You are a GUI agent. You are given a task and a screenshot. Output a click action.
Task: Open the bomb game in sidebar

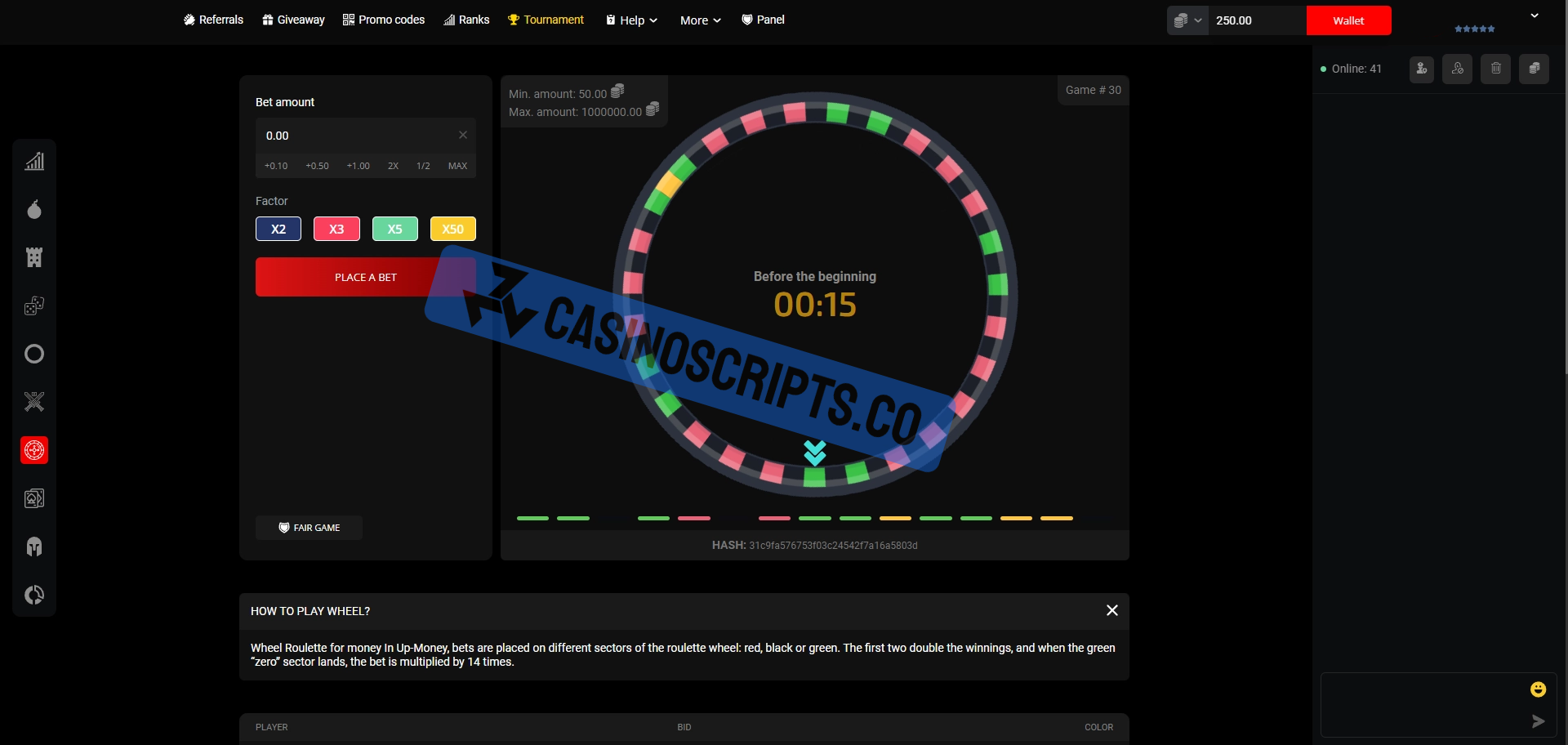34,209
